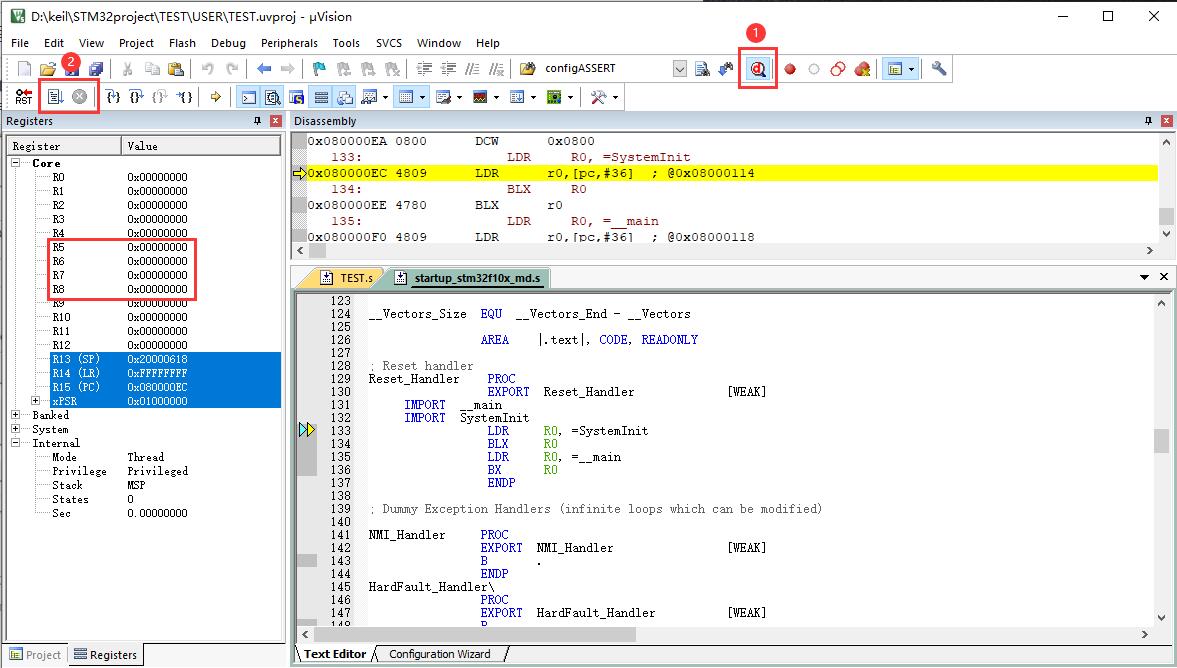Navigate backwards with the blue left arrow
The height and width of the screenshot is (668, 1177).
[263, 69]
